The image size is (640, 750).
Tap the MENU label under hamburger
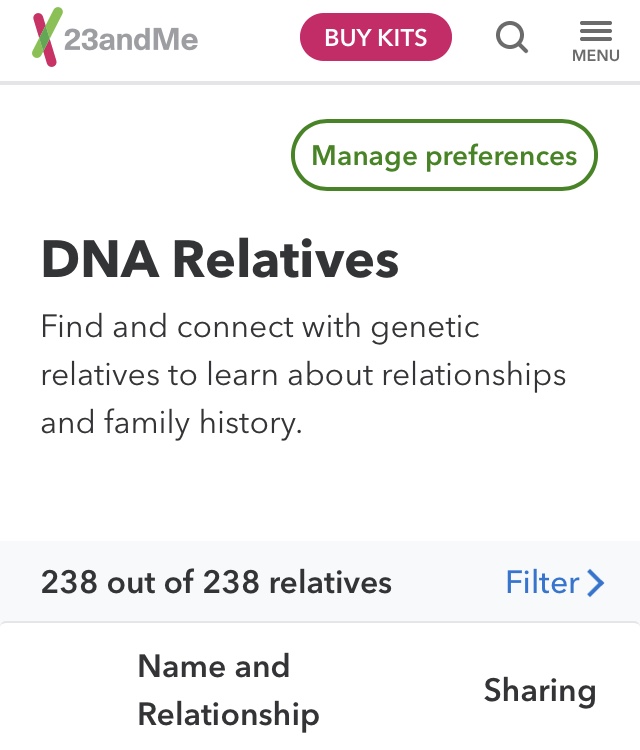[x=596, y=56]
